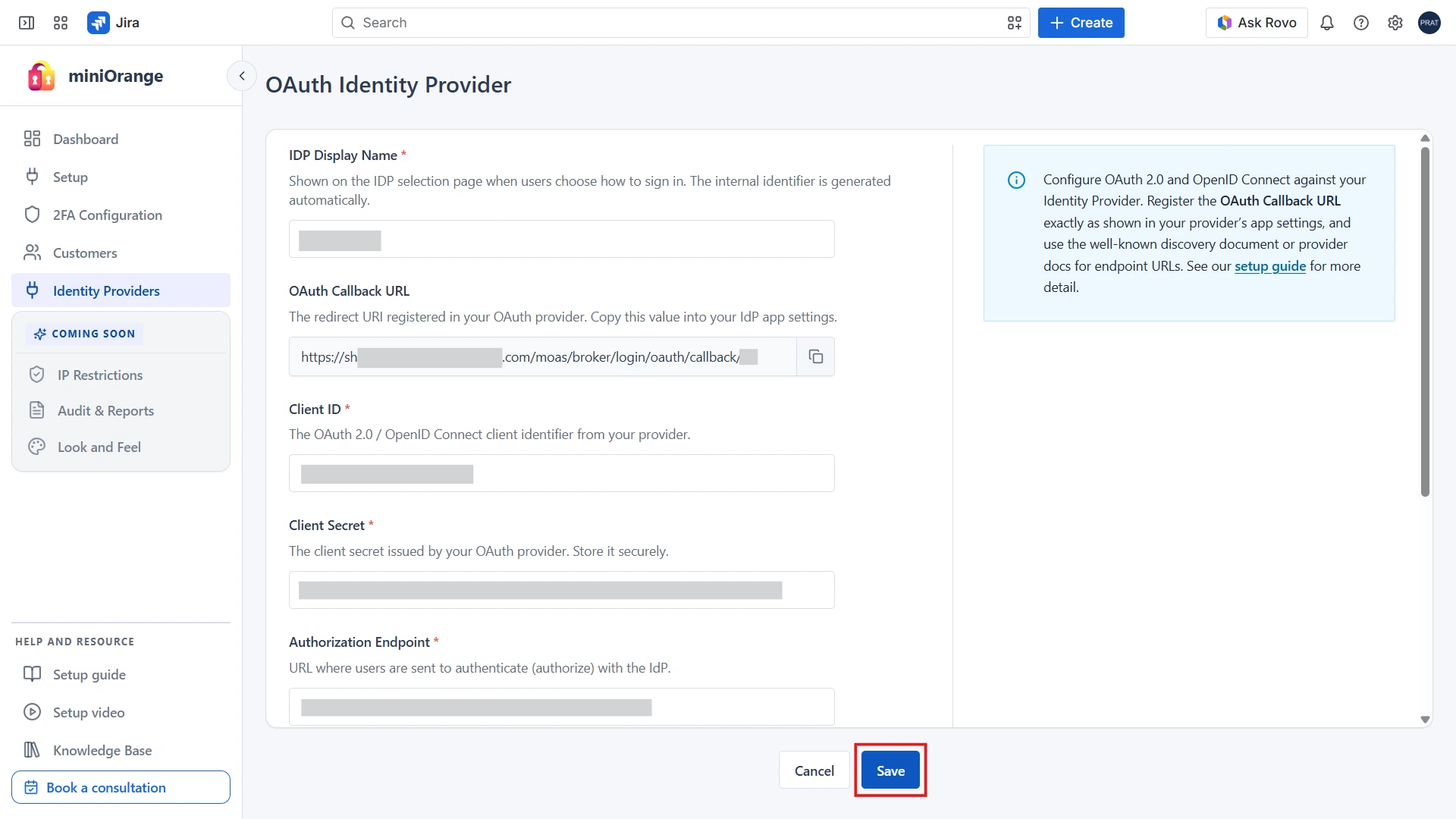Screen dimensions: 1456x819
Task: Click the COMING SOON badge
Action: click(84, 334)
